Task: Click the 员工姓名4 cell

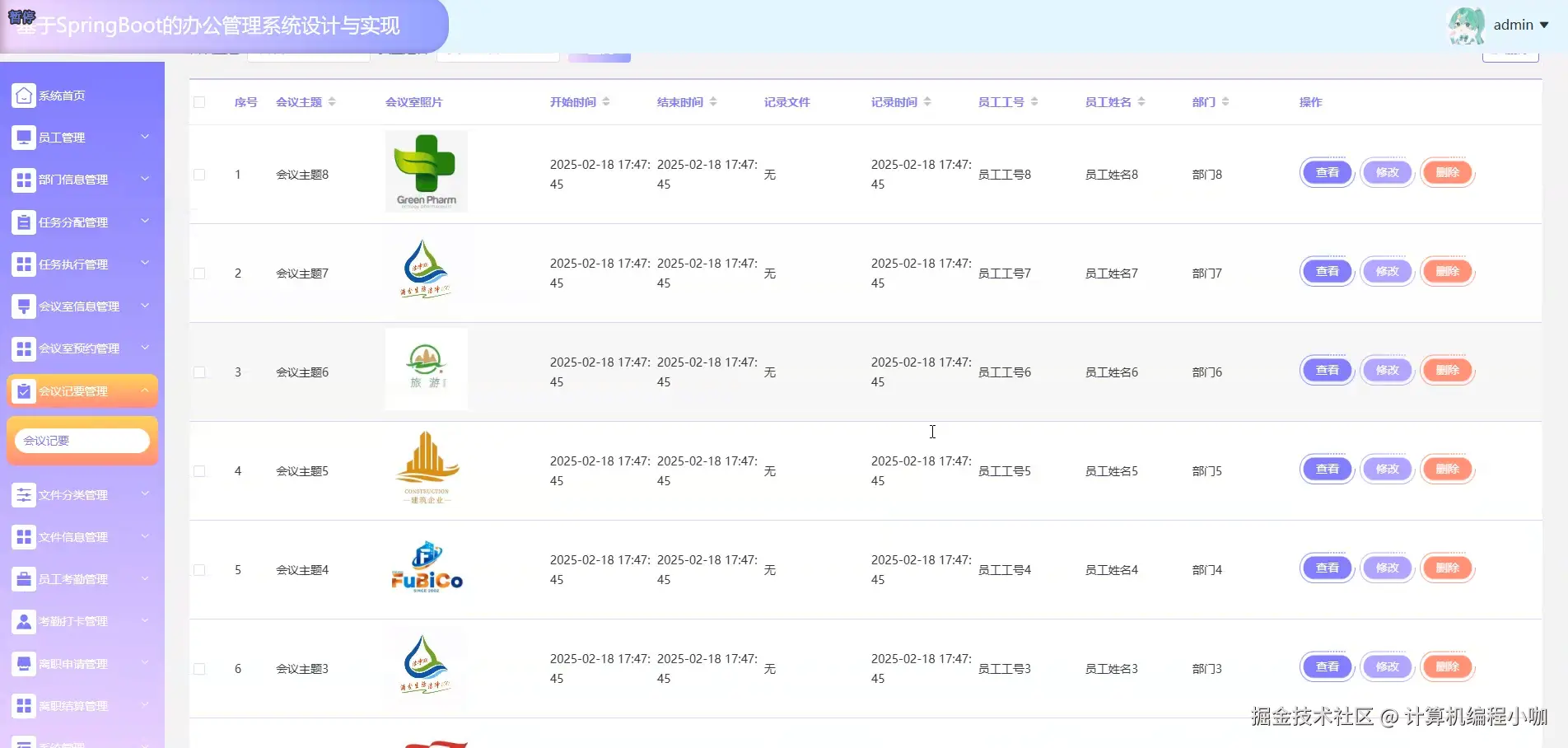Action: (1112, 570)
